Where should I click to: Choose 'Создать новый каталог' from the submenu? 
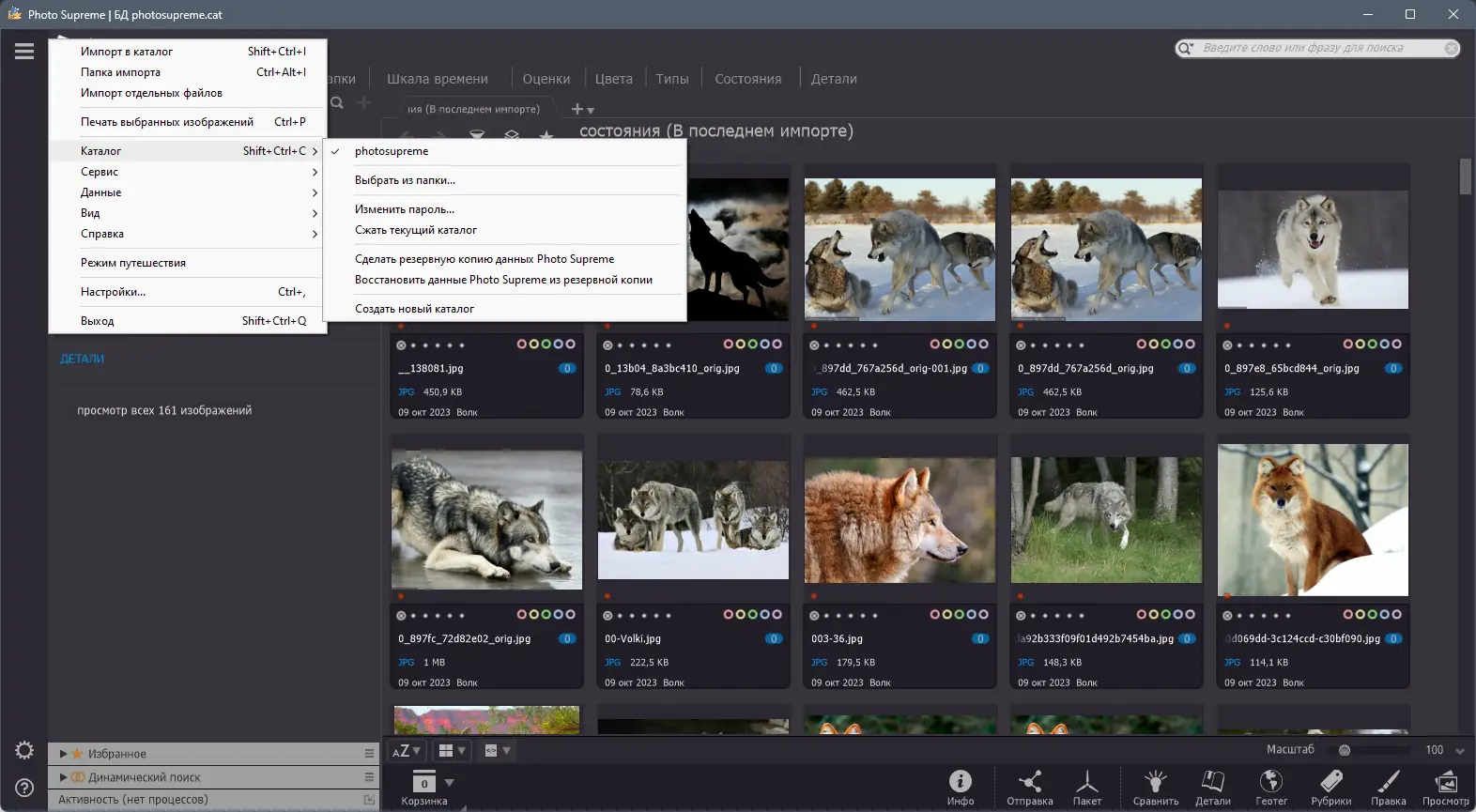tap(414, 309)
